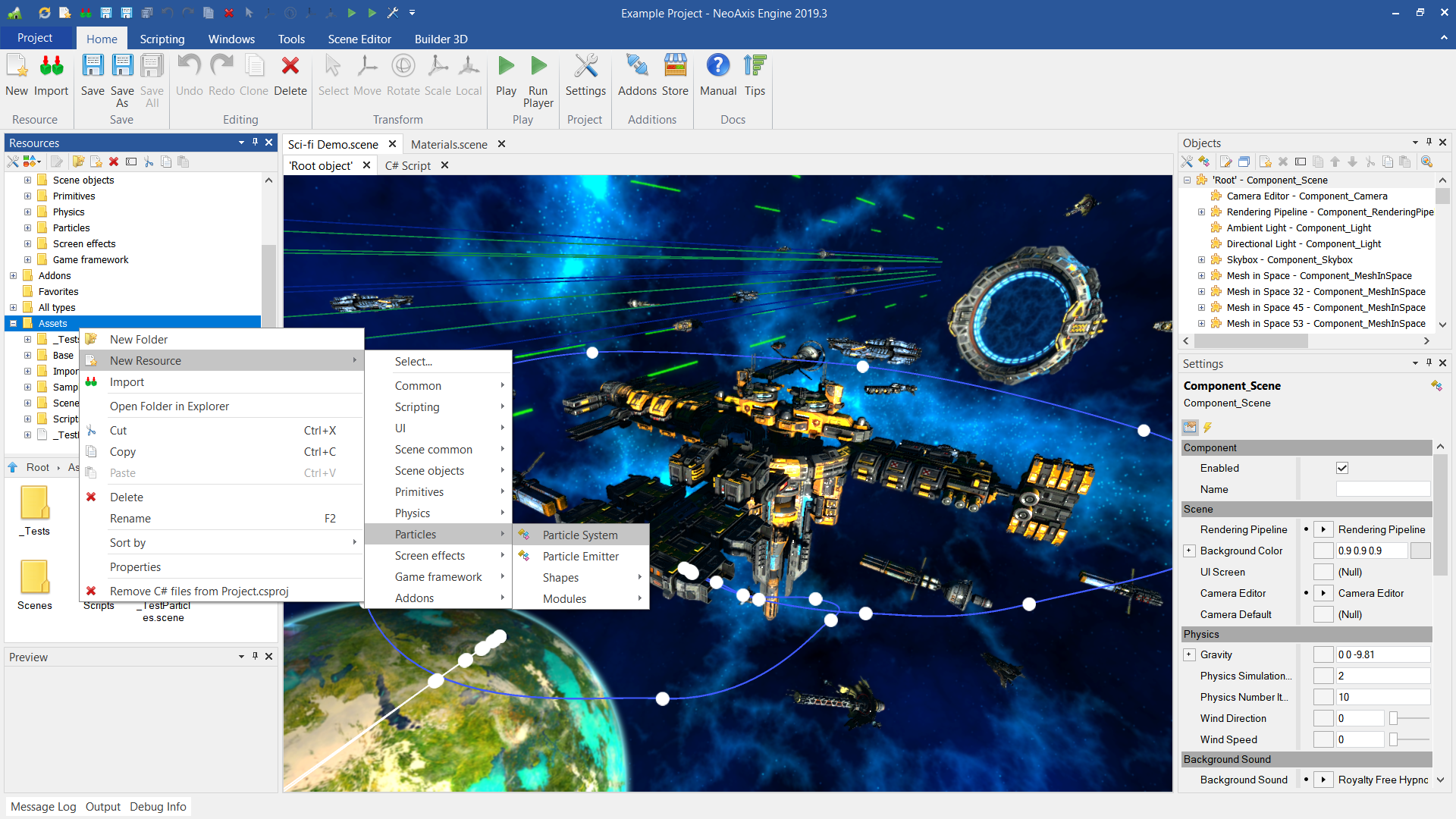The height and width of the screenshot is (819, 1456).
Task: Switch to the Scene Editor ribbon tab
Action: coord(359,39)
